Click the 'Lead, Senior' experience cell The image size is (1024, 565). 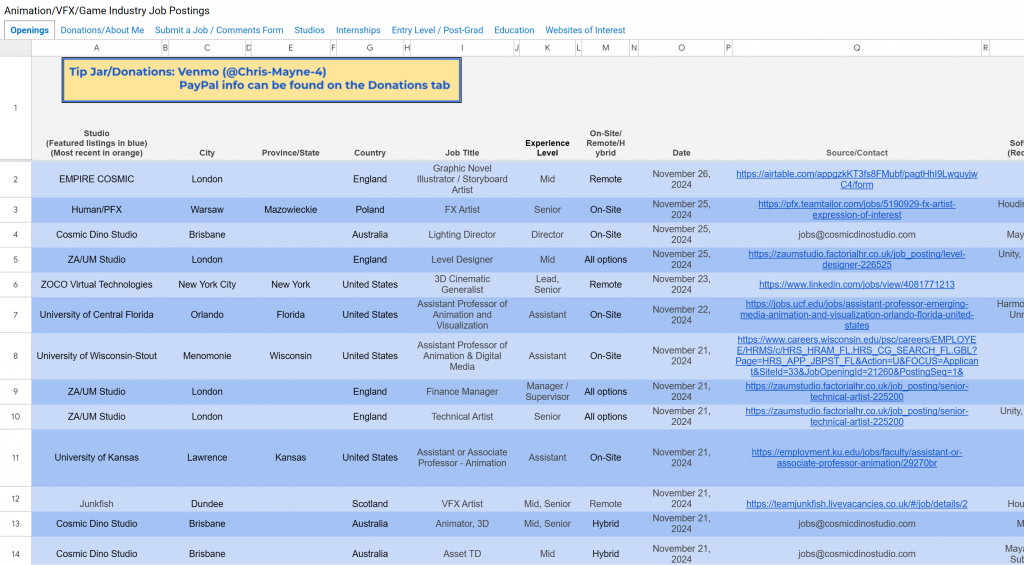[x=547, y=284]
